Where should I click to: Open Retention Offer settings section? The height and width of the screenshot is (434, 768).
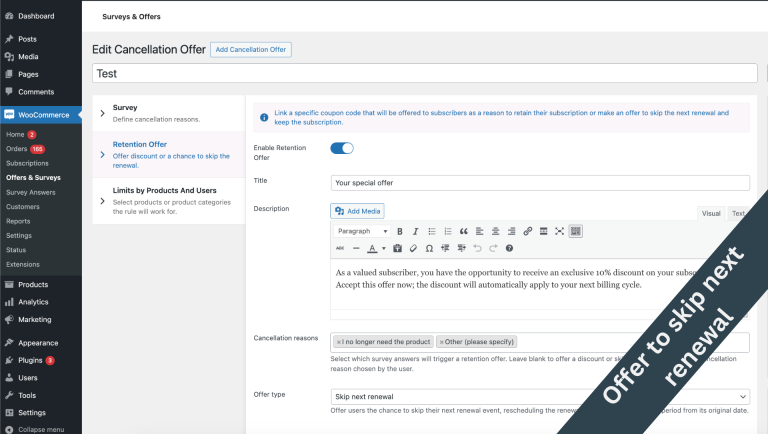tap(168, 154)
